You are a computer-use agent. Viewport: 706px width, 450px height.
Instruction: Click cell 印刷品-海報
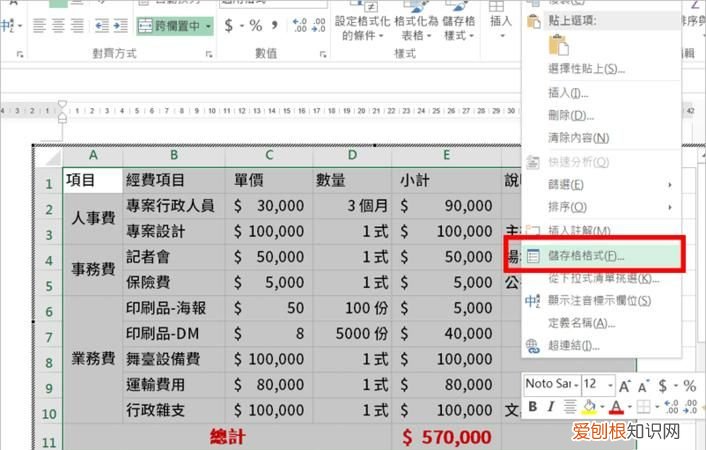point(173,309)
